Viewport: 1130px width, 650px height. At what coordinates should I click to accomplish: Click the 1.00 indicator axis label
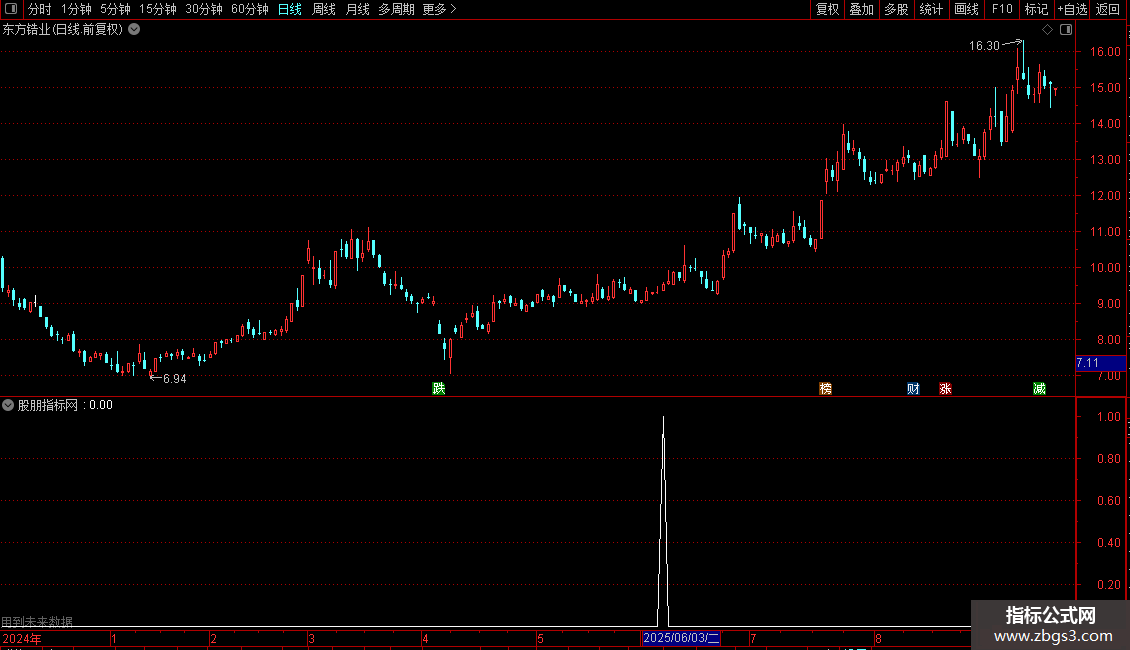pos(1108,417)
